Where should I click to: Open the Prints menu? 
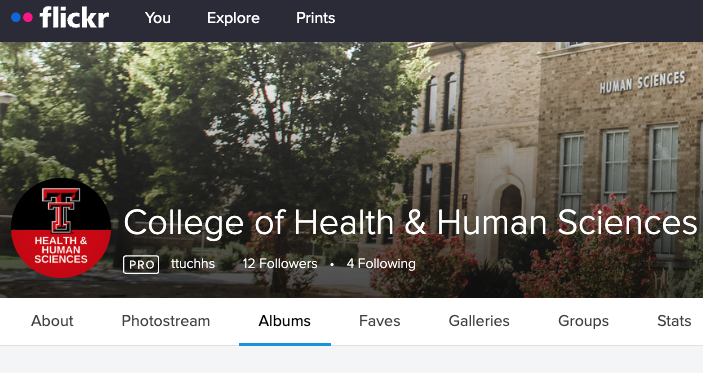click(316, 18)
